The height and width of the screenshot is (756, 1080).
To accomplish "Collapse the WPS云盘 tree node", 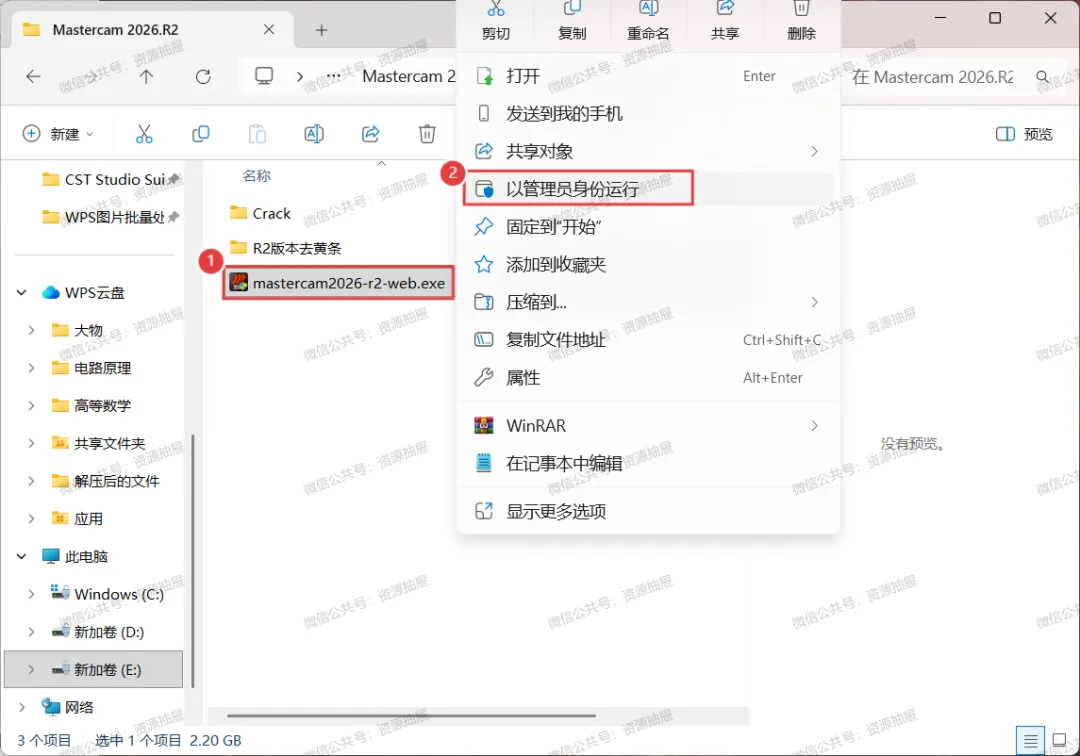I will click(x=21, y=293).
